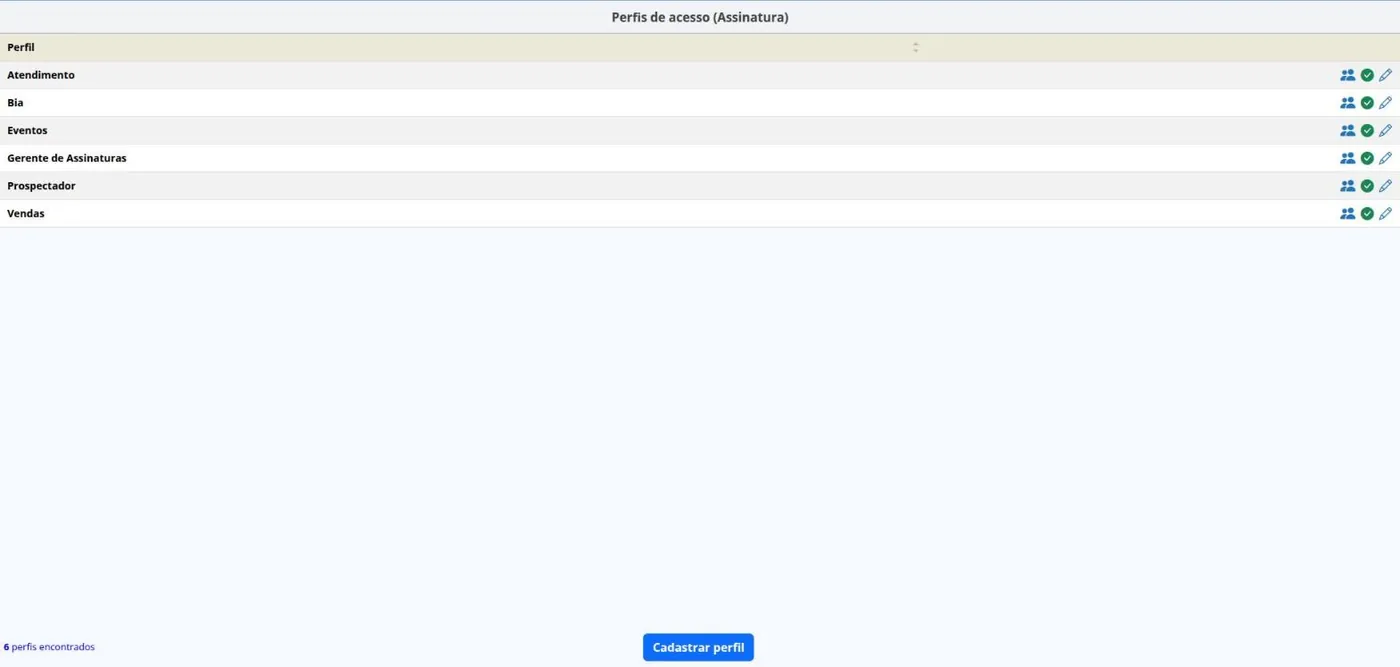Click the Perfil column header label
1400x667 pixels.
21,47
